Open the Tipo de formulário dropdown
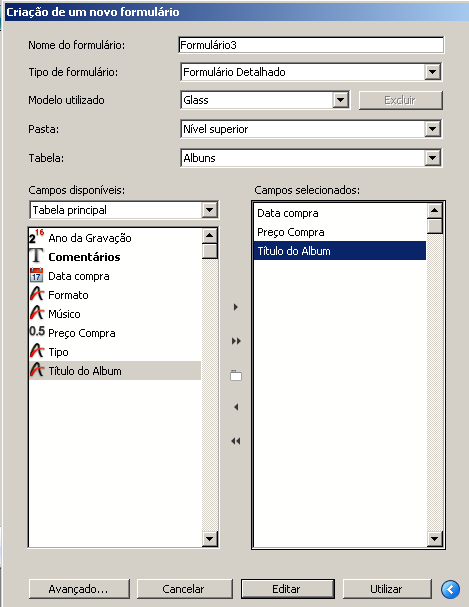Viewport: 469px width, 607px height. point(432,72)
